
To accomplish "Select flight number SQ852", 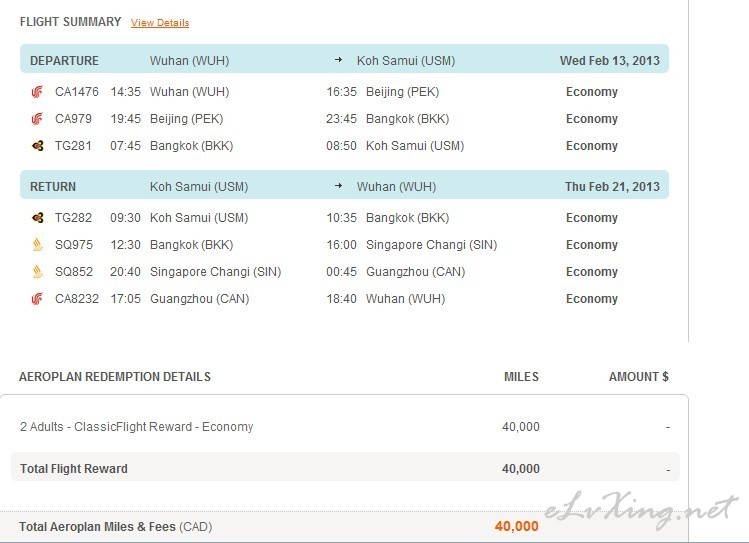I will click(x=74, y=272).
